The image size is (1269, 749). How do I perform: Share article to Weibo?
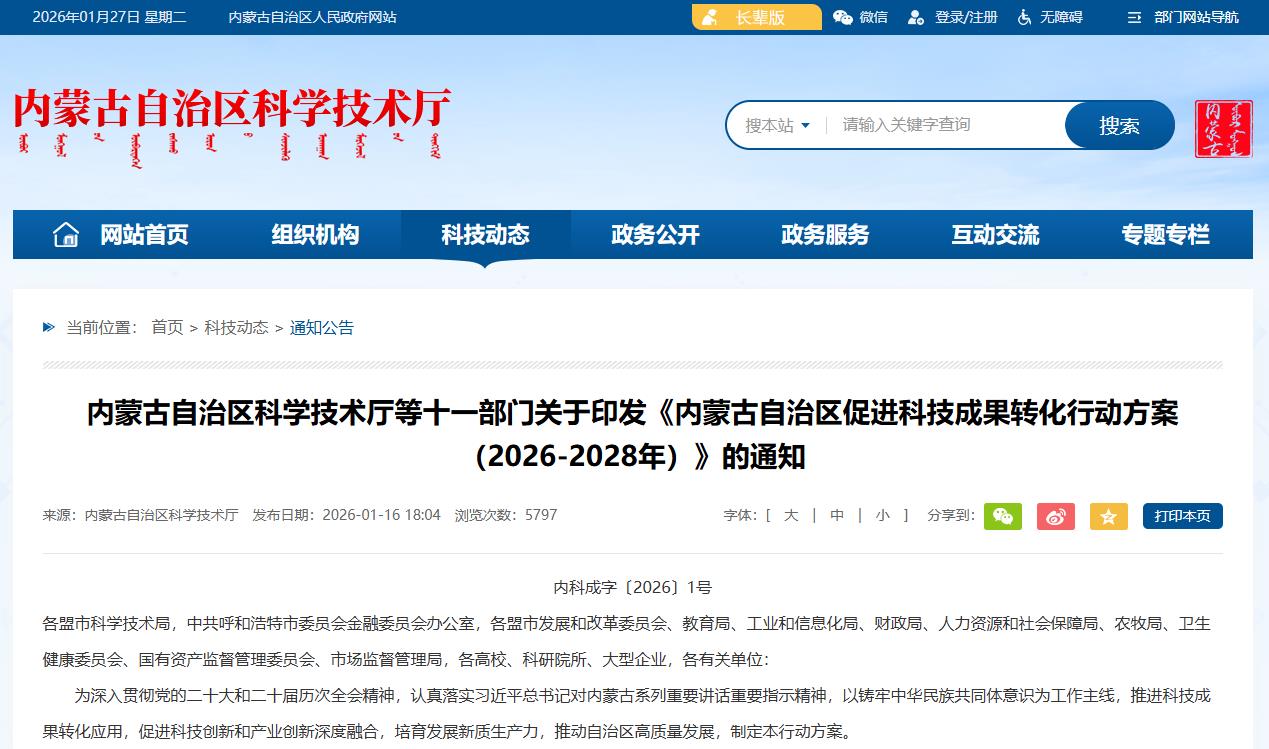tap(1055, 516)
